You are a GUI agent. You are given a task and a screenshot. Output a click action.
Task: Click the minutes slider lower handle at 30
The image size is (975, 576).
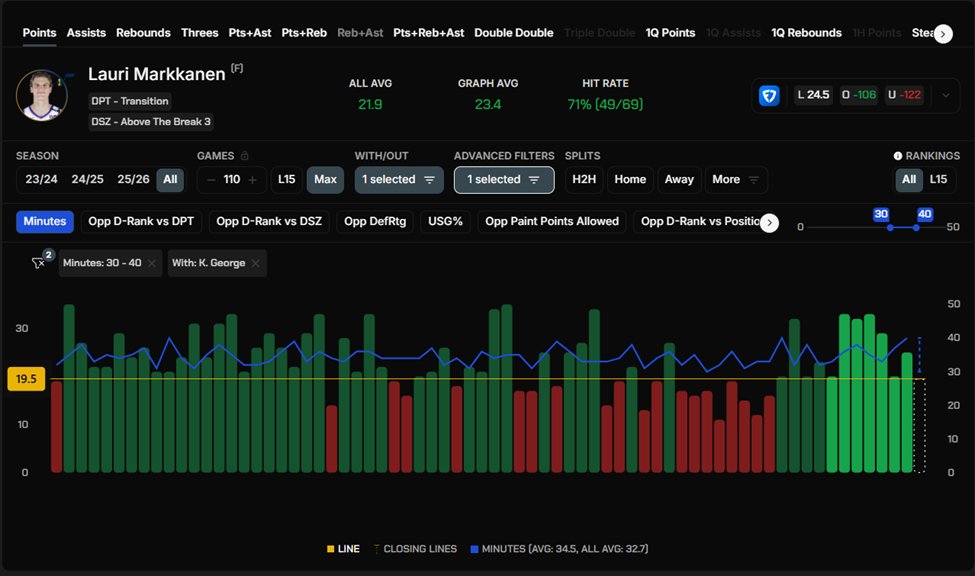tap(890, 228)
